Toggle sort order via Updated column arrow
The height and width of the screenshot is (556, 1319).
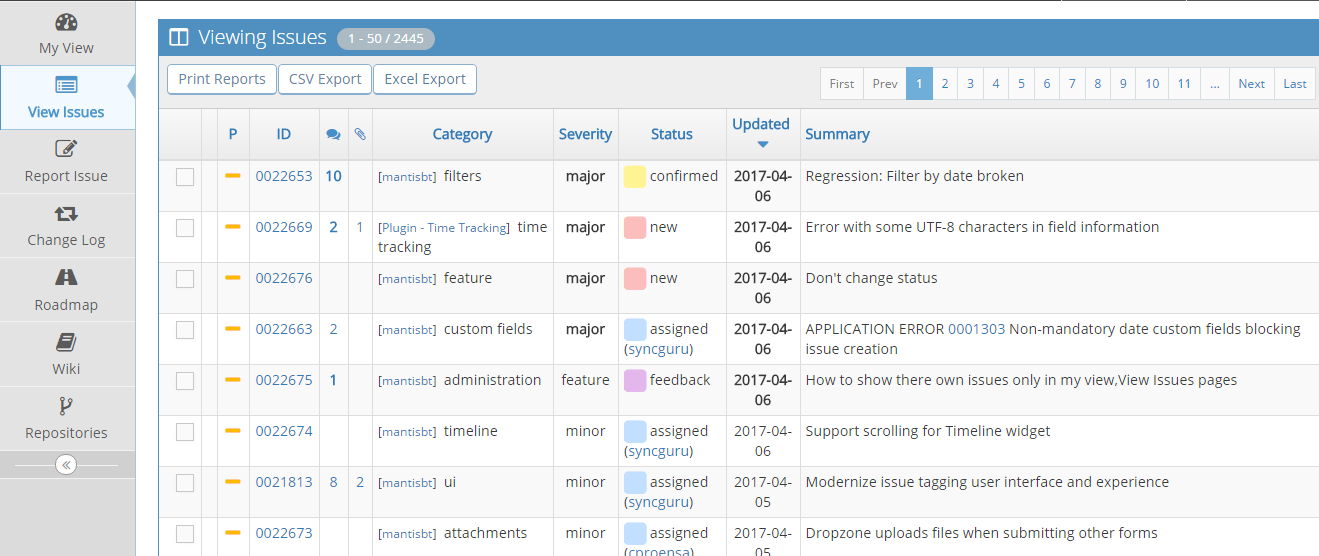762,145
